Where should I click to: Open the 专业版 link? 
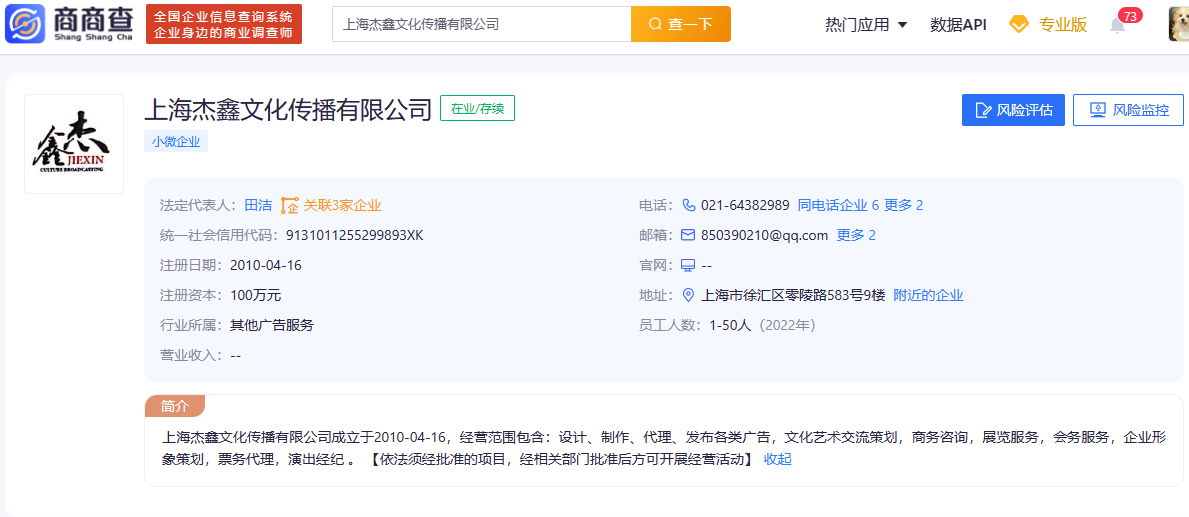[1062, 24]
